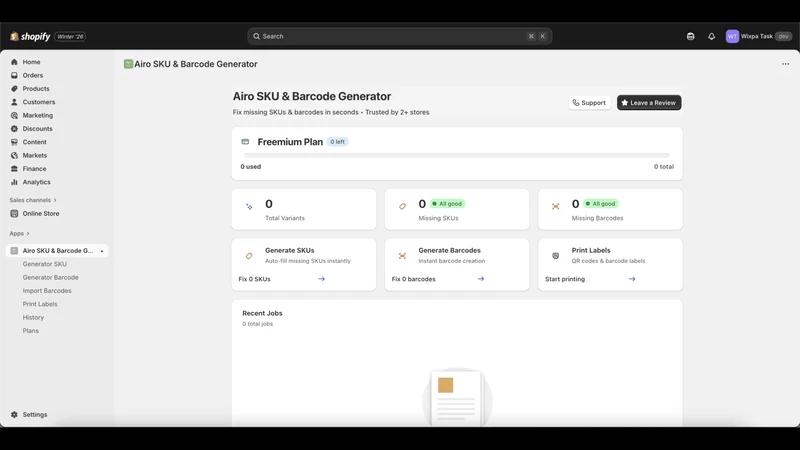Image resolution: width=800 pixels, height=450 pixels.
Task: Expand the Apps section
Action: pos(19,233)
